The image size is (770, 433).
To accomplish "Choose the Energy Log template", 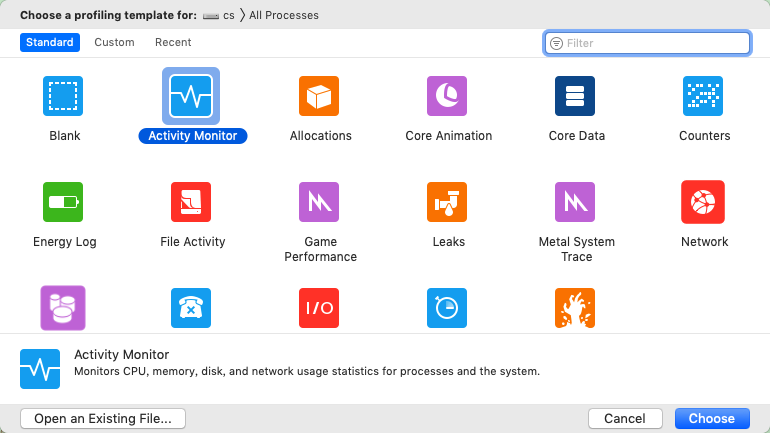I will pyautogui.click(x=63, y=202).
